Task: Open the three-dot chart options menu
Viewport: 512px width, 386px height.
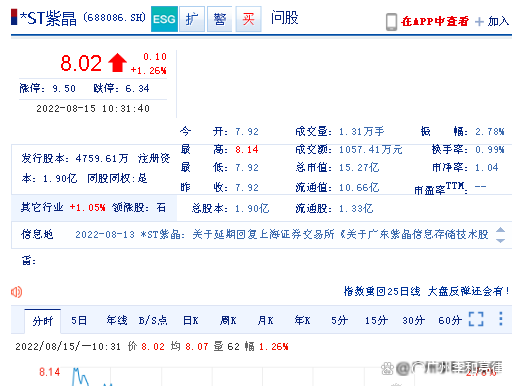Action: pos(501,319)
